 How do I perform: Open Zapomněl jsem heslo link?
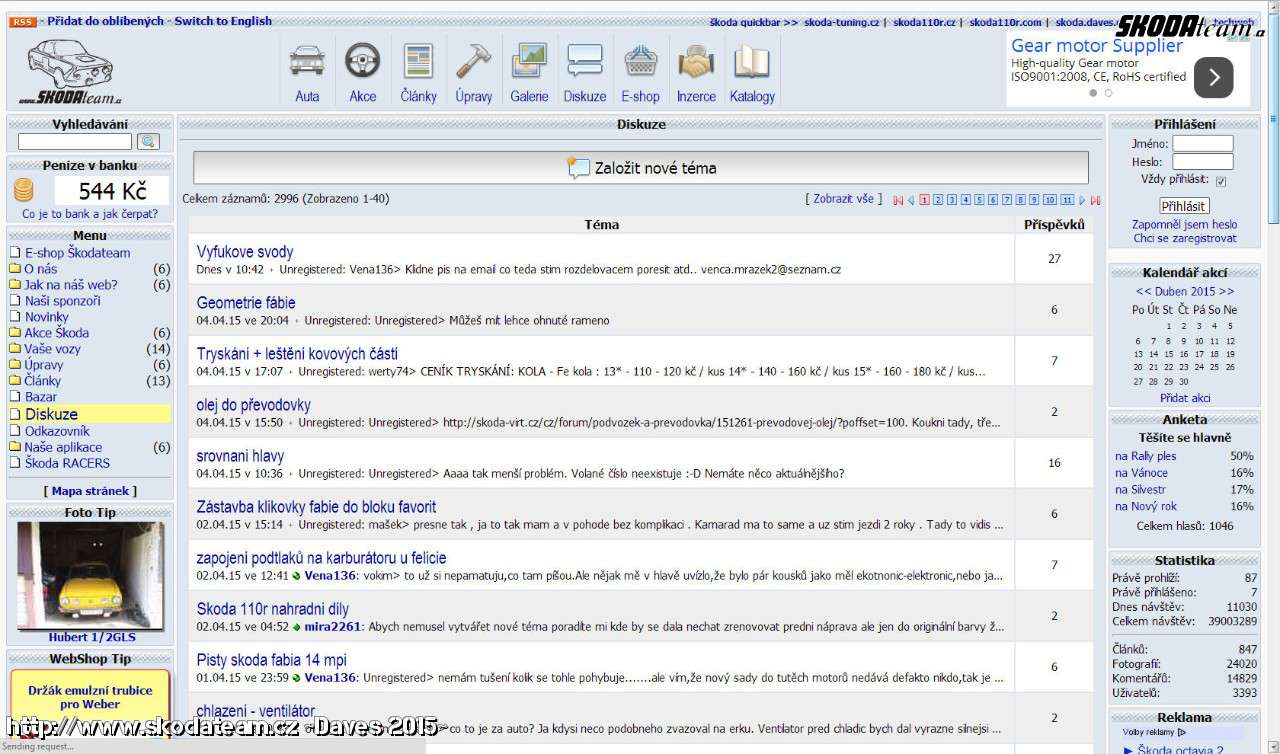pyautogui.click(x=1184, y=225)
